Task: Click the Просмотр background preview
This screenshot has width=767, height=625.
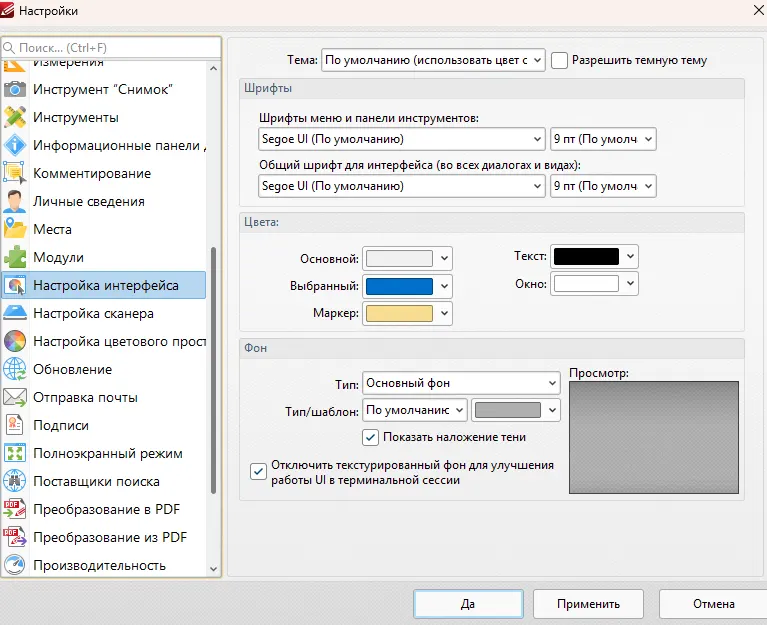Action: pyautogui.click(x=654, y=437)
